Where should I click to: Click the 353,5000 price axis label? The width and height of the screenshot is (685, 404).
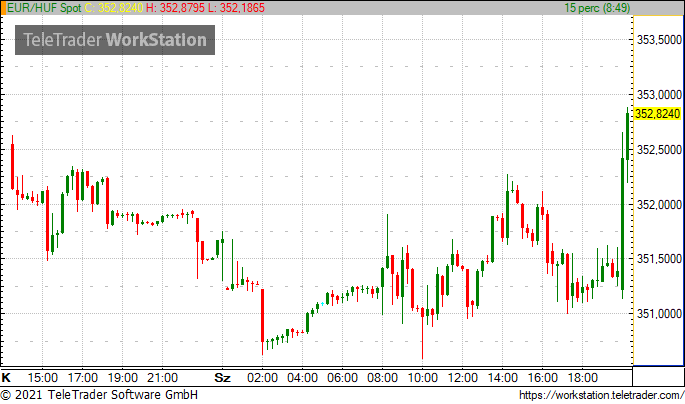pyautogui.click(x=659, y=40)
